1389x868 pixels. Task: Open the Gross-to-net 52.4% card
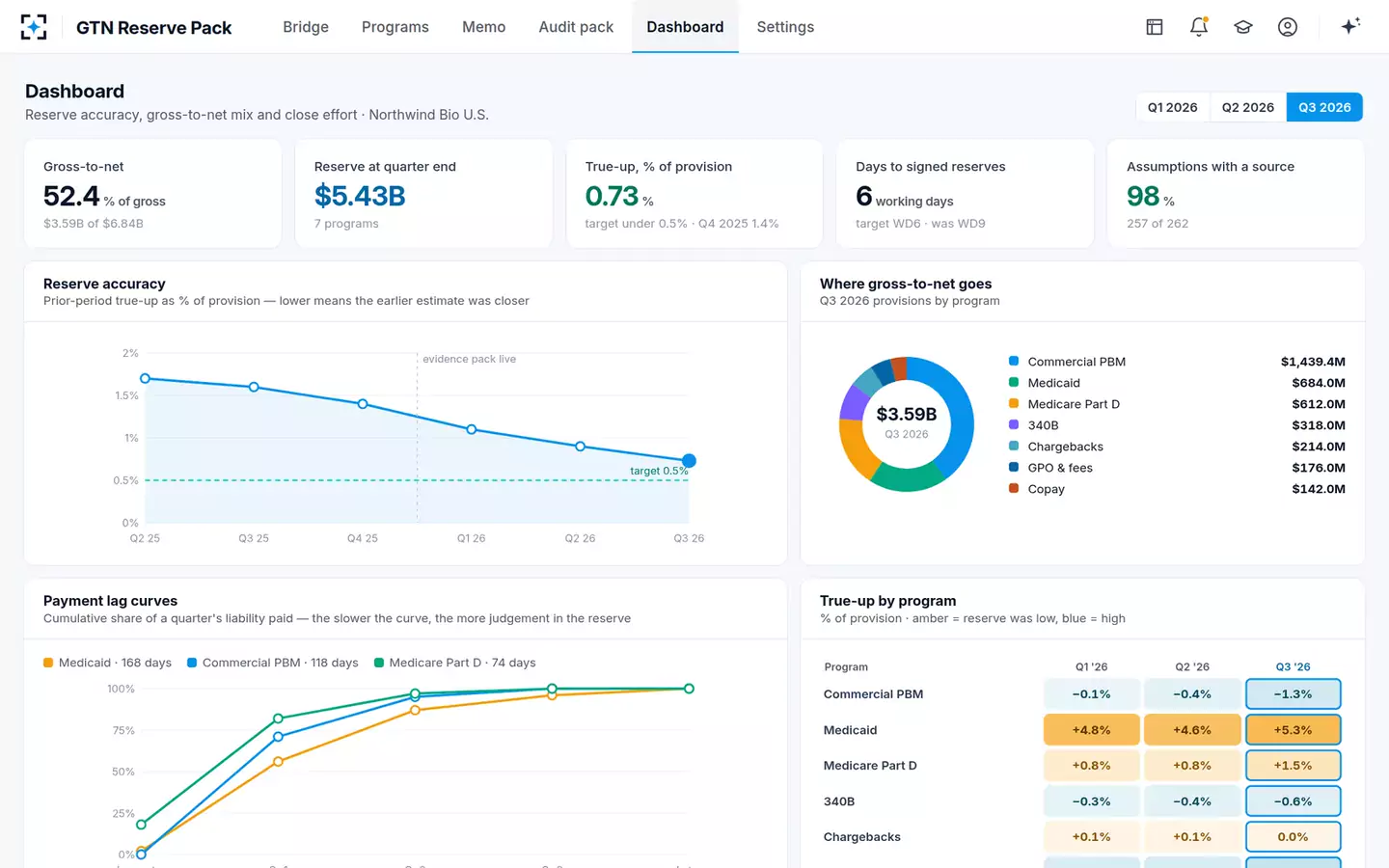[x=152, y=194]
